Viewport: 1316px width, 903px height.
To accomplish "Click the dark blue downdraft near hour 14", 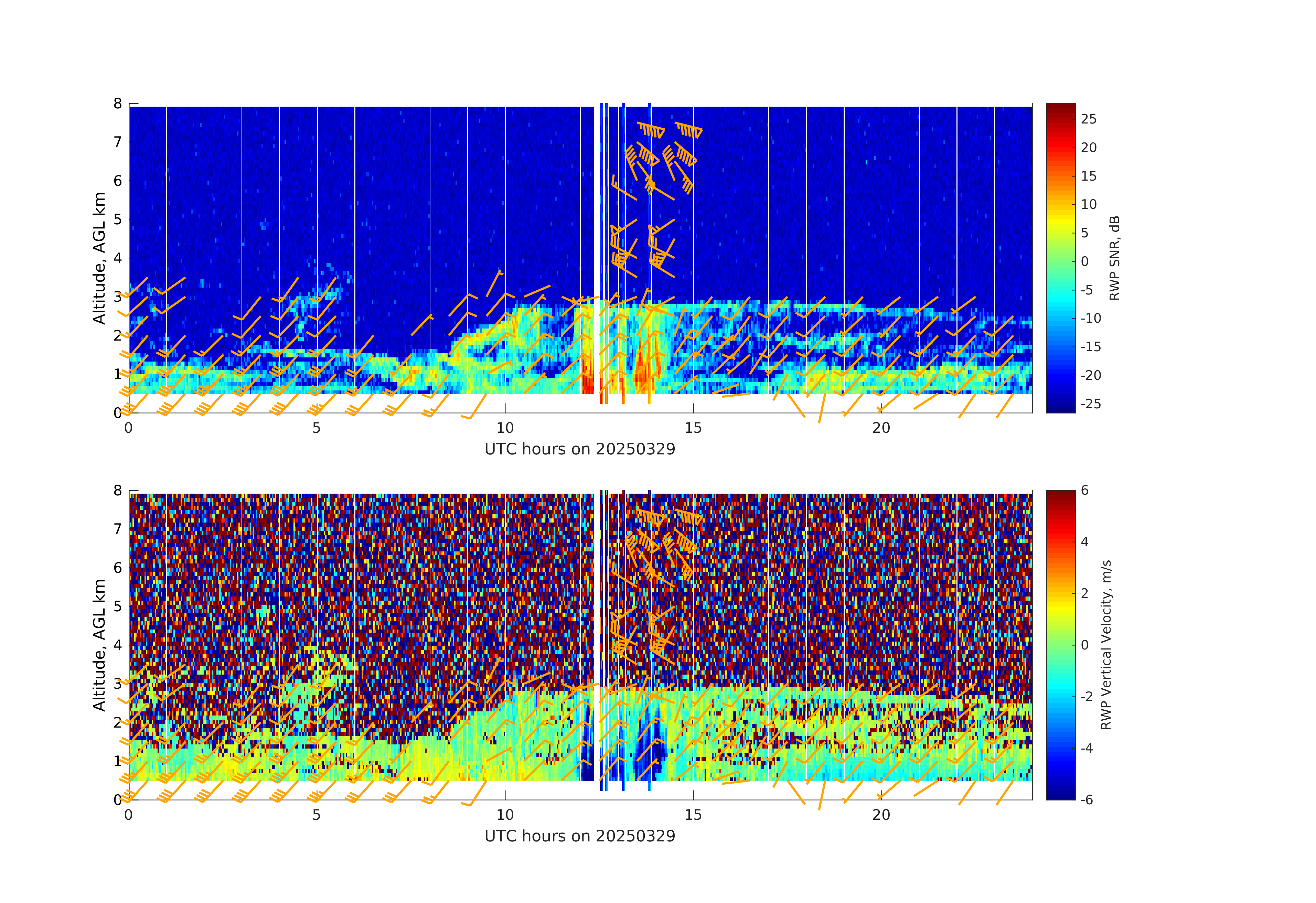I will [x=657, y=750].
